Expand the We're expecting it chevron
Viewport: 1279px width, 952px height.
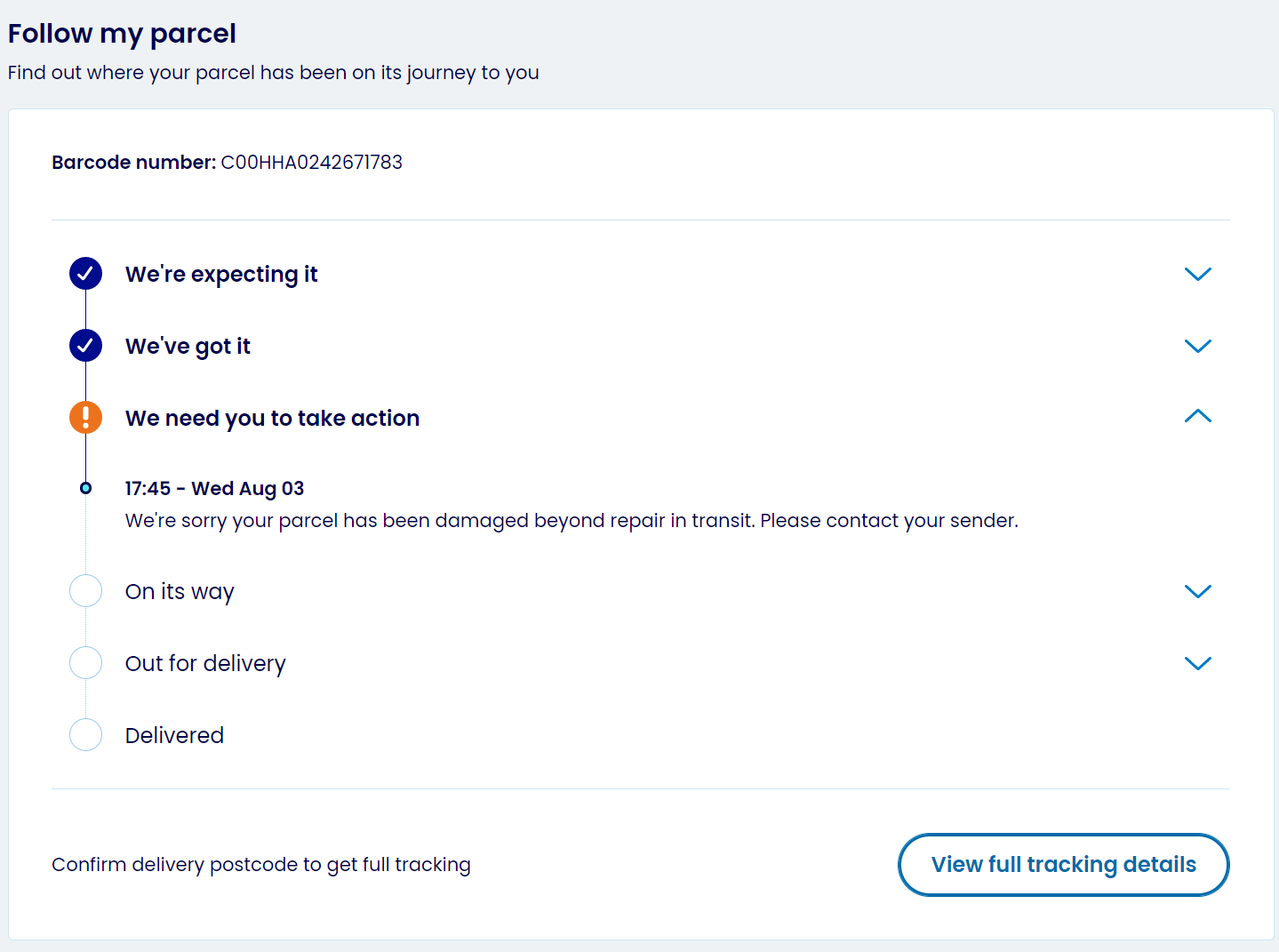(1198, 274)
